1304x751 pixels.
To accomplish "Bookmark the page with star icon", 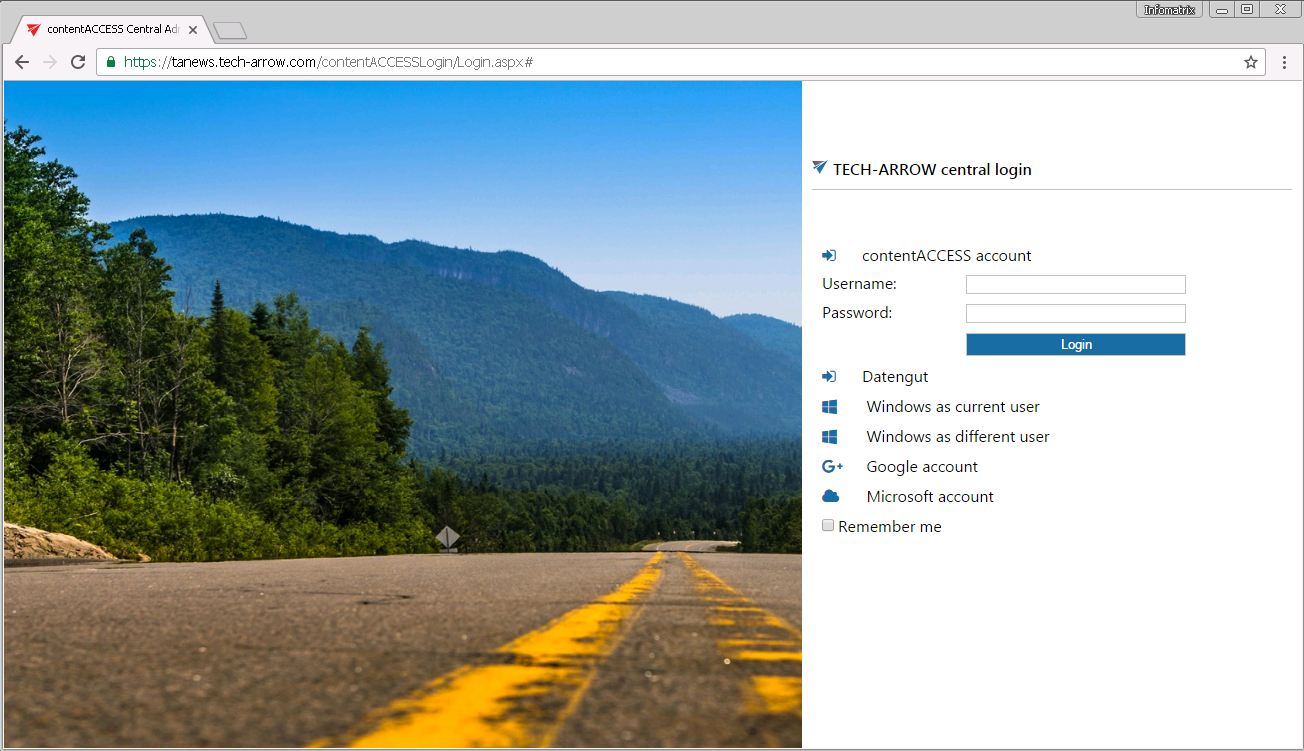I will pos(1250,62).
